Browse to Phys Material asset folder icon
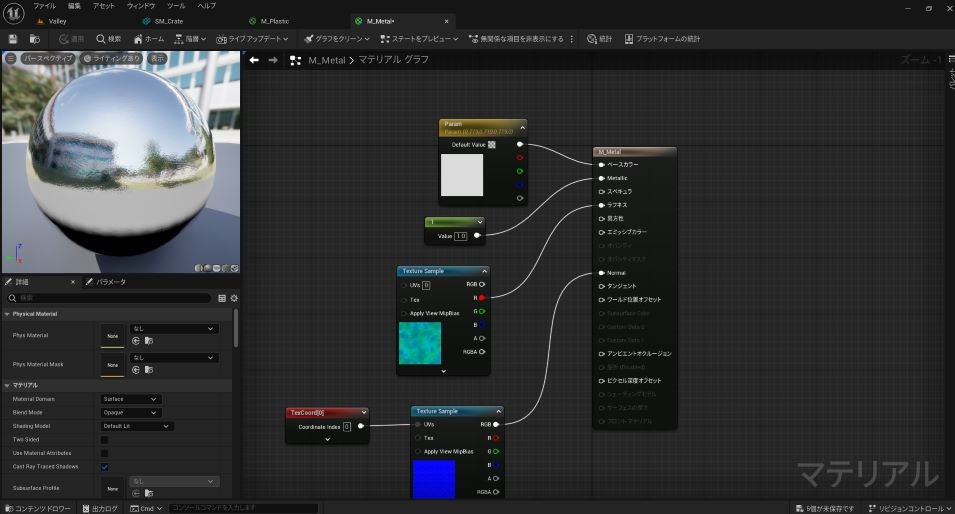Screen dimensions: 955x514 (x=149, y=341)
